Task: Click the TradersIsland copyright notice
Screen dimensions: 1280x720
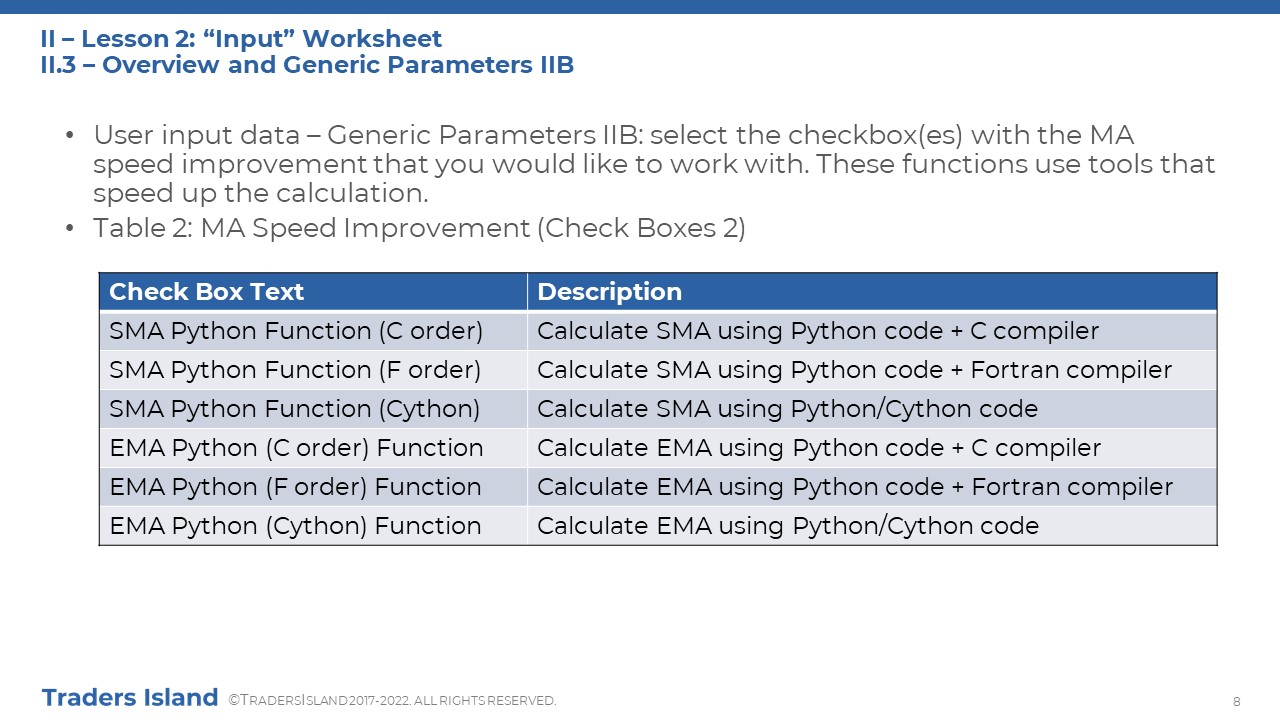Action: point(392,700)
